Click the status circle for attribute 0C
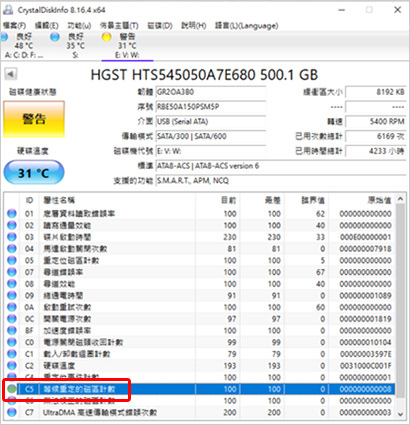 (12, 319)
